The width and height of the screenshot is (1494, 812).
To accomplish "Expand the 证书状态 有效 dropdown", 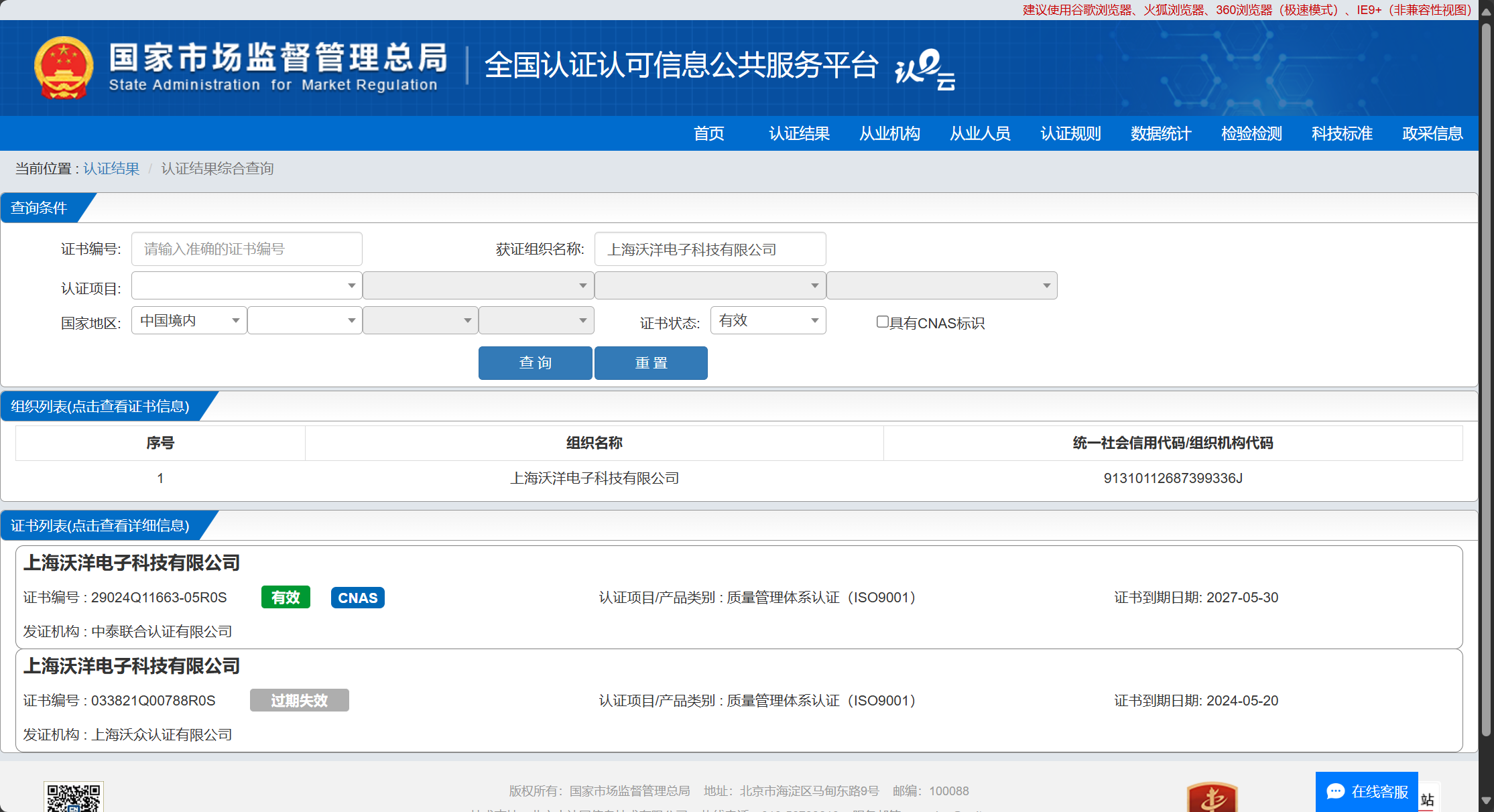I will point(768,320).
